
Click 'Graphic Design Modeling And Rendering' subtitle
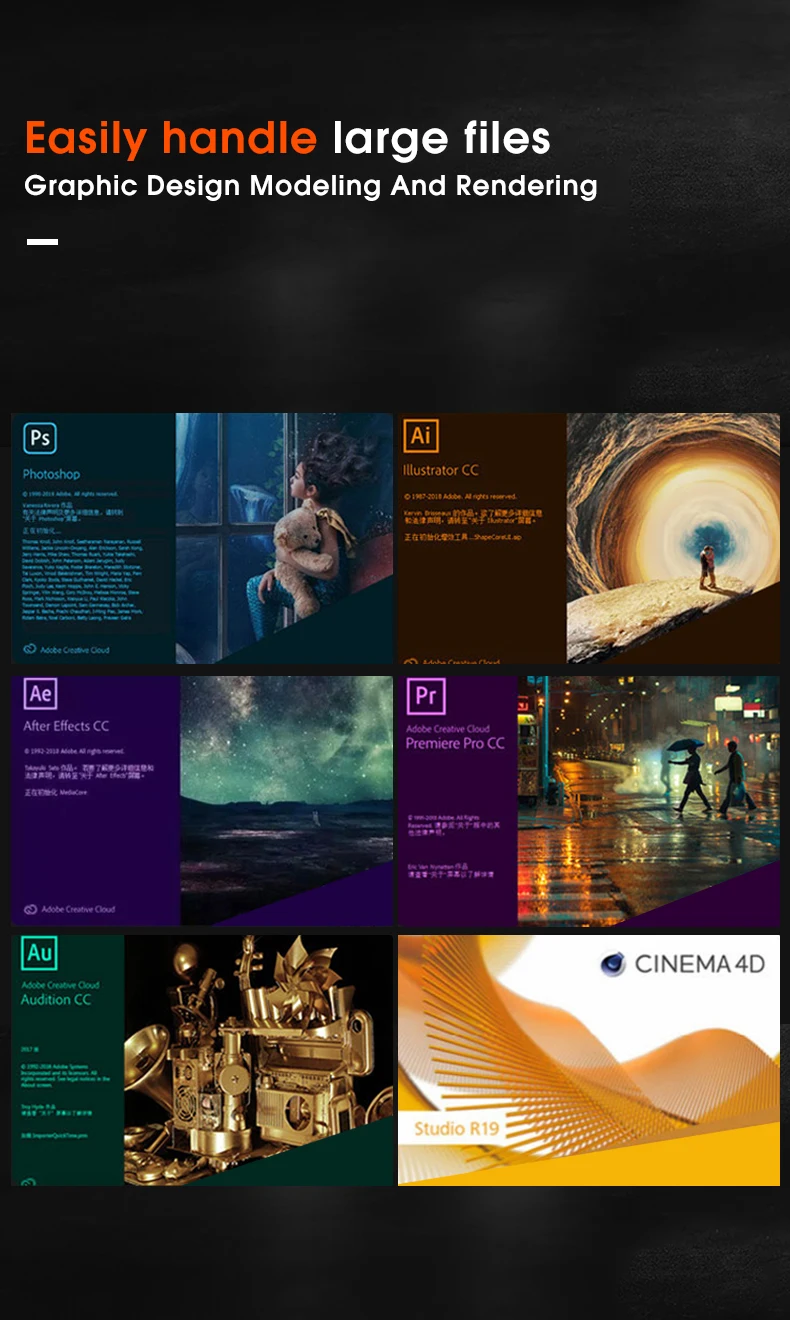311,186
